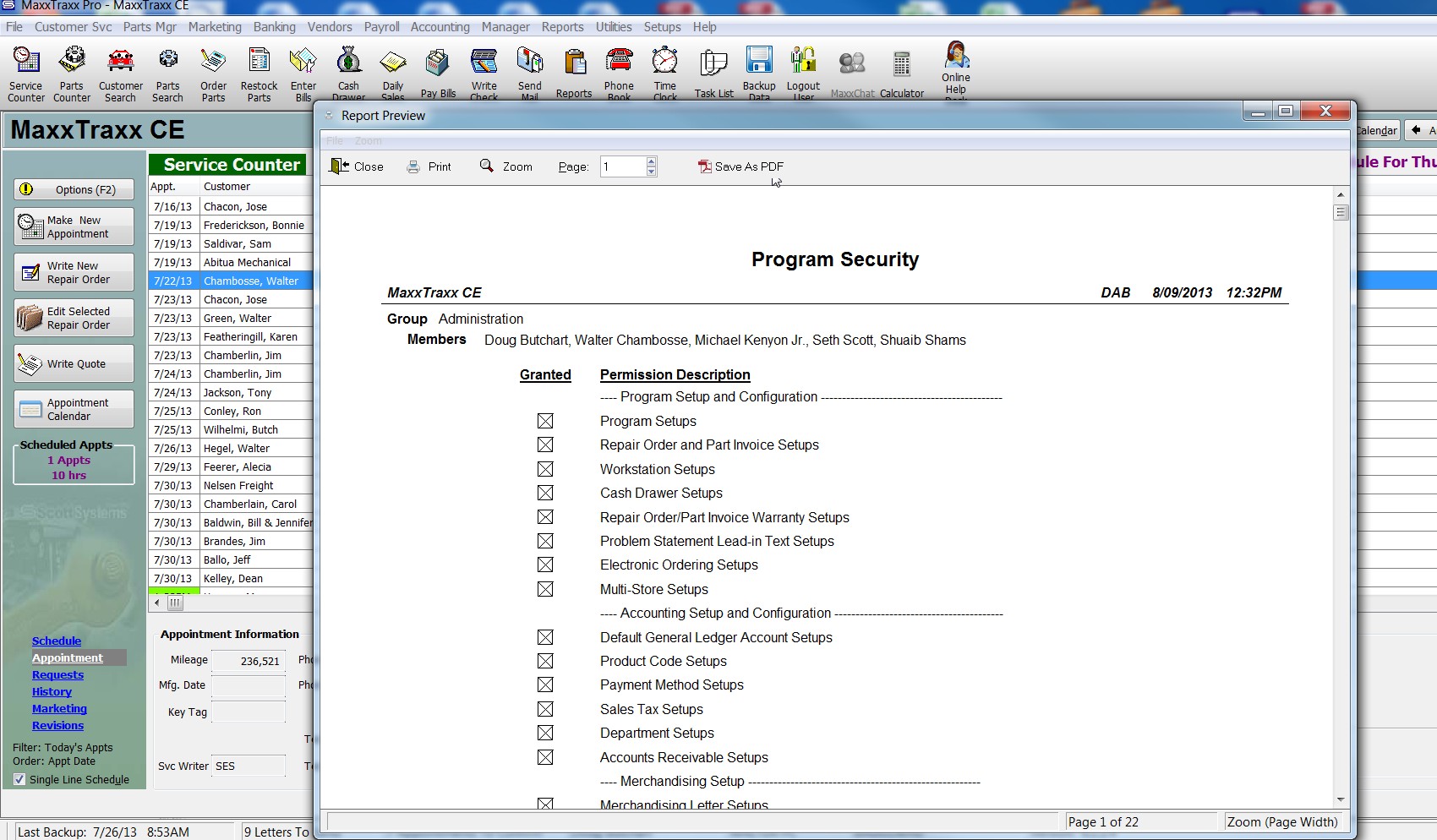Open the Service Counter toolbar icon
Viewport: 1437px width, 840px height.
click(26, 74)
